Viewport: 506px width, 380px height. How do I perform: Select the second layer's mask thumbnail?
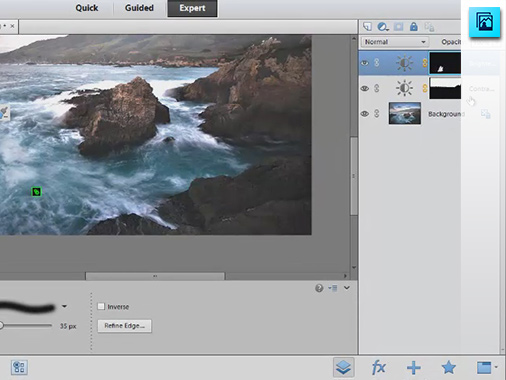pos(445,88)
